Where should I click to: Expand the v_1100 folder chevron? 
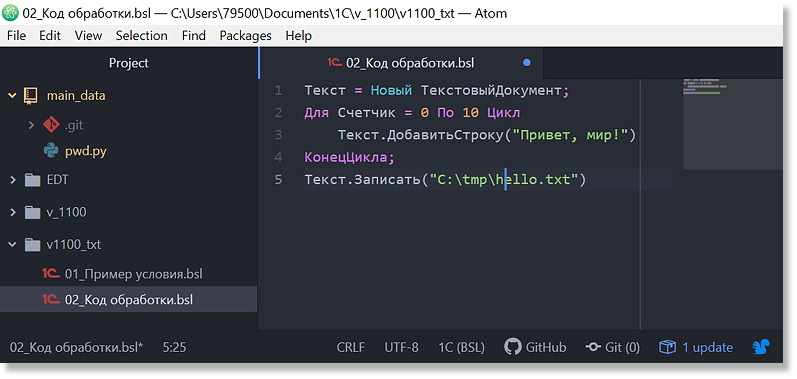point(12,212)
